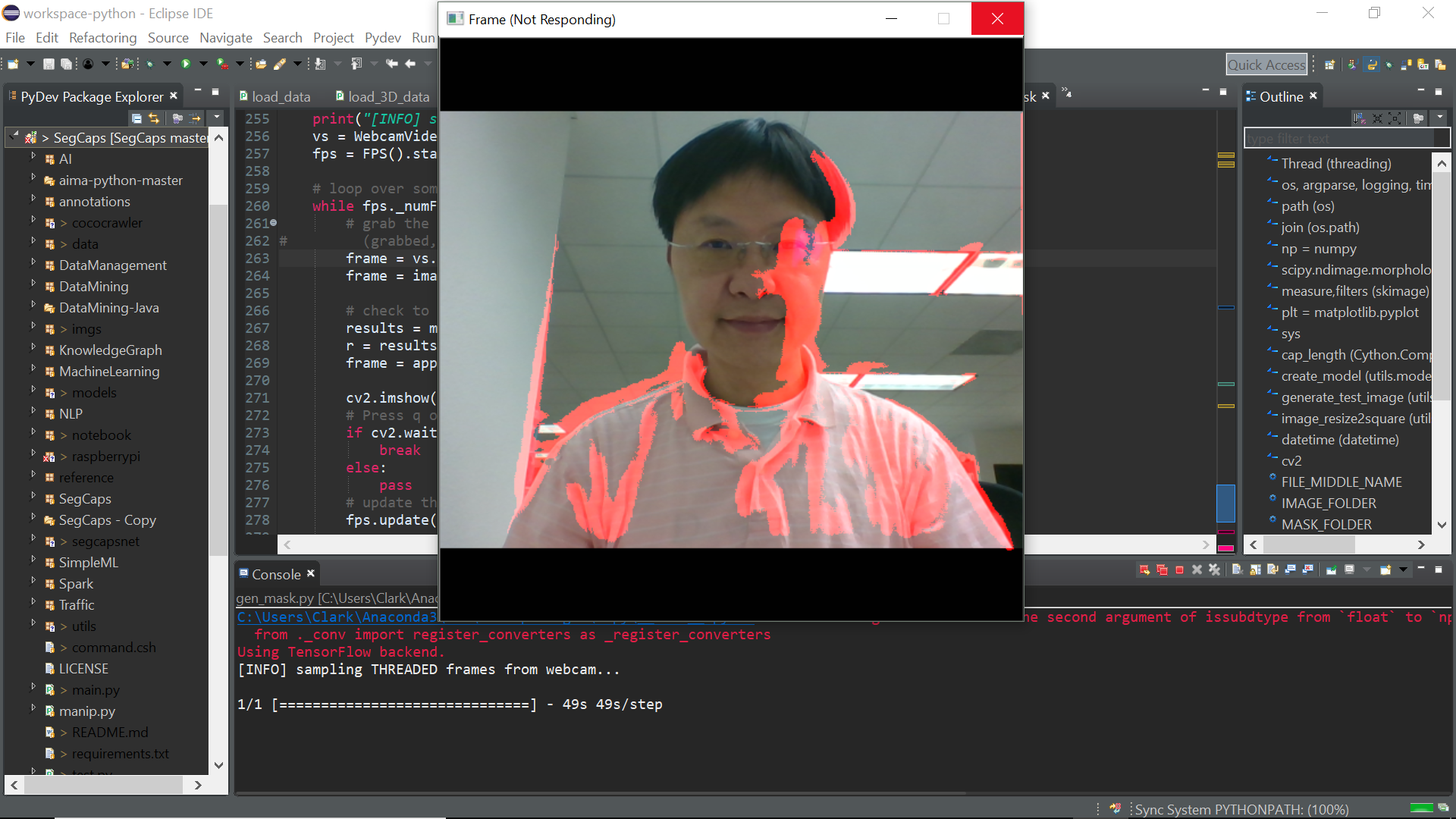Switch to the load_3D_data editor tab
The width and height of the screenshot is (1456, 819).
coord(388,97)
